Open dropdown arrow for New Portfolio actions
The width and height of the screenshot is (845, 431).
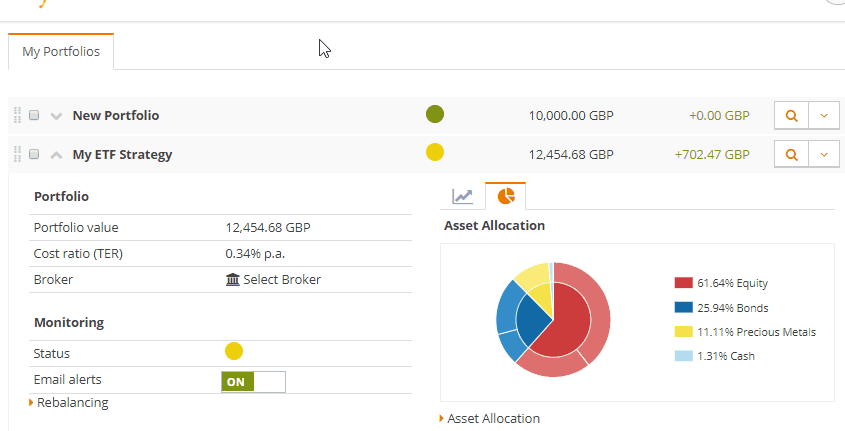coord(824,116)
